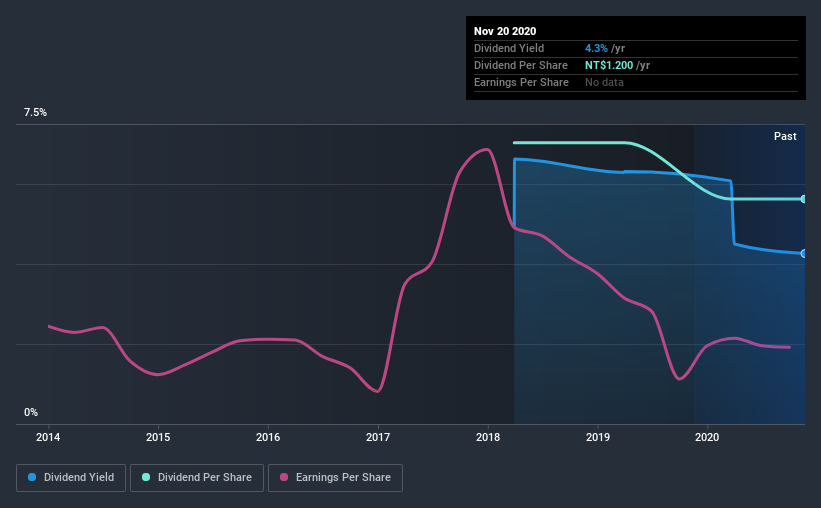Click the teal Dividend Per Share legend dot

146,477
